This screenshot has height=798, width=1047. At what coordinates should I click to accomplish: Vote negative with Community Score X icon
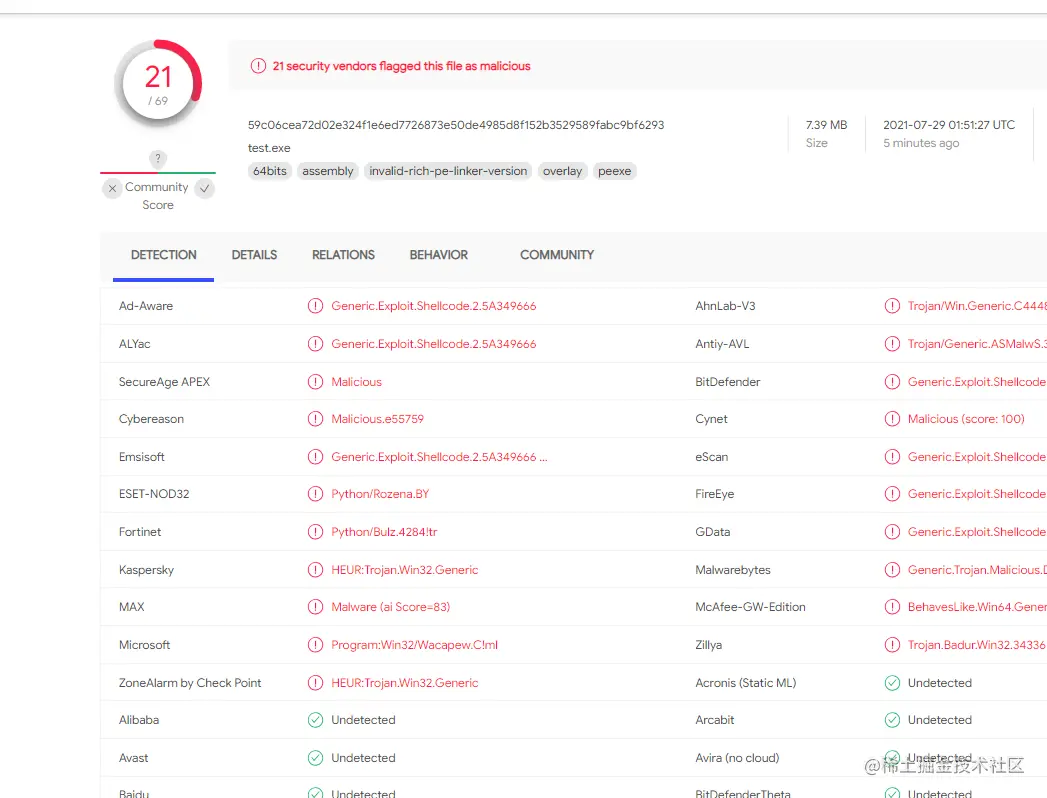(112, 188)
